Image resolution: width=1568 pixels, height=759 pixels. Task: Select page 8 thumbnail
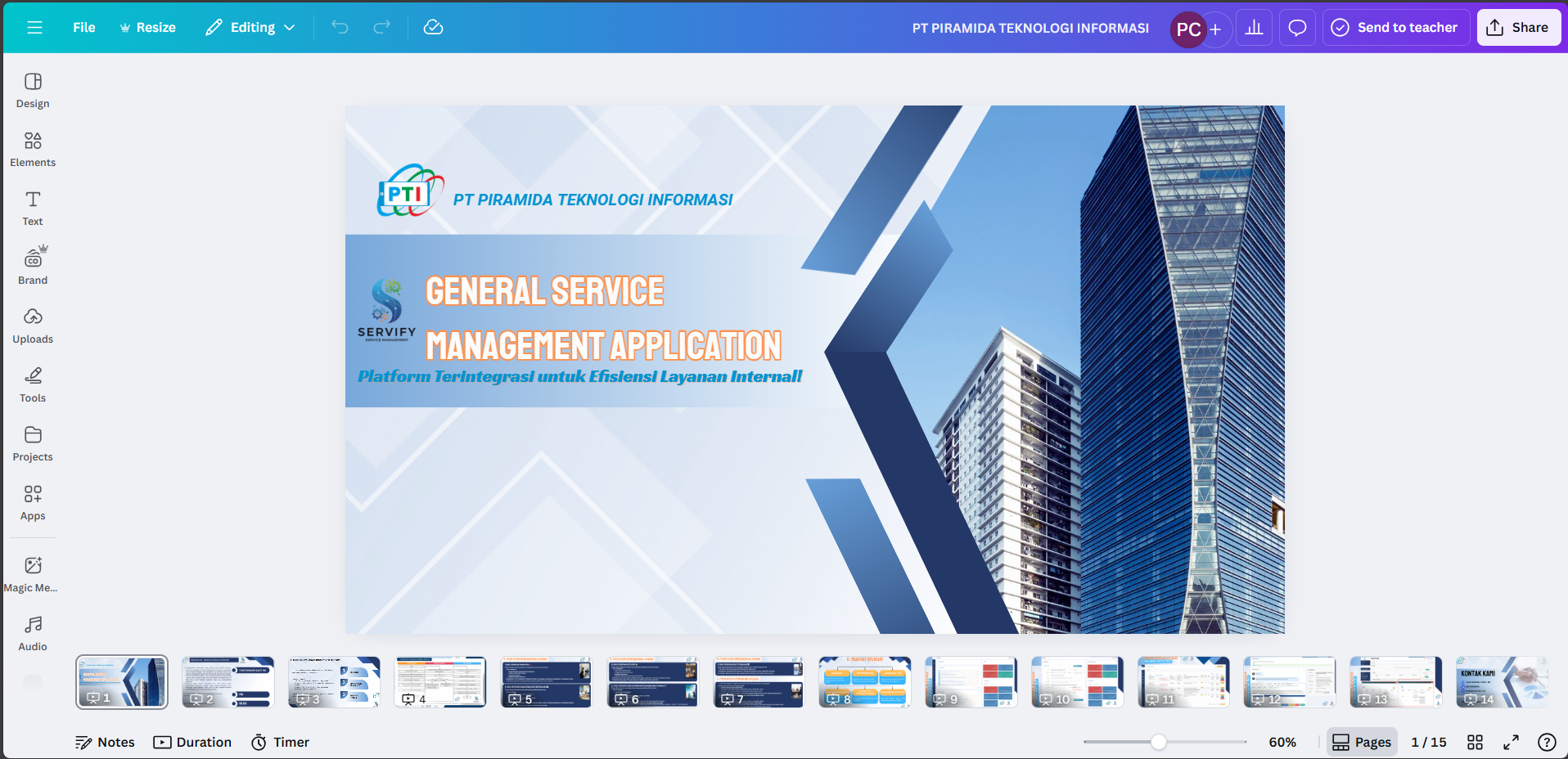coord(865,681)
